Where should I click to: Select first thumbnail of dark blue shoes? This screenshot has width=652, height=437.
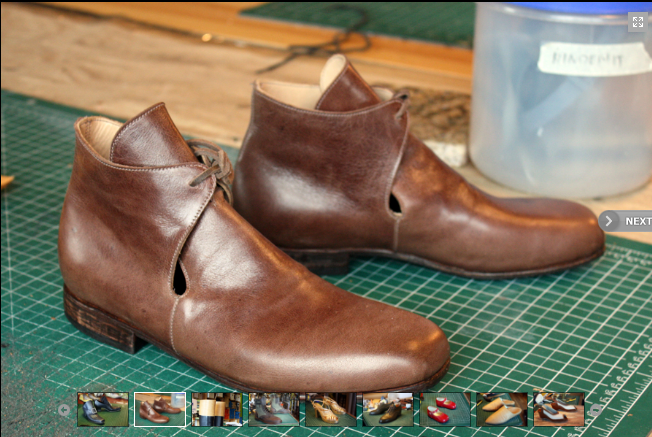pyautogui.click(x=103, y=409)
